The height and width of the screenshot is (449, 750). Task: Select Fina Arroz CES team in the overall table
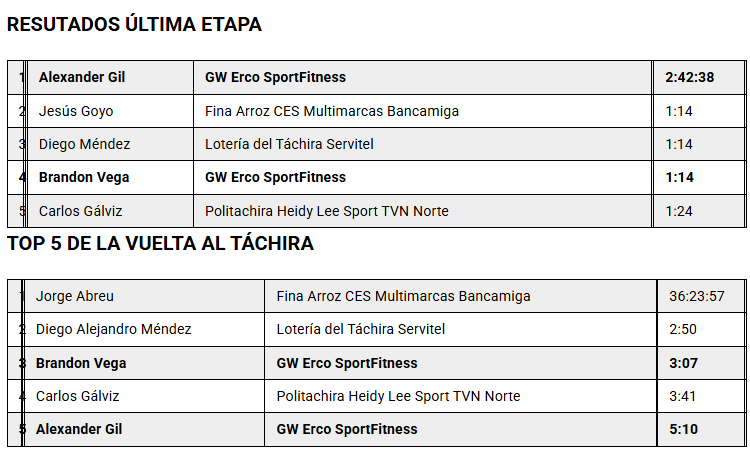click(x=403, y=296)
